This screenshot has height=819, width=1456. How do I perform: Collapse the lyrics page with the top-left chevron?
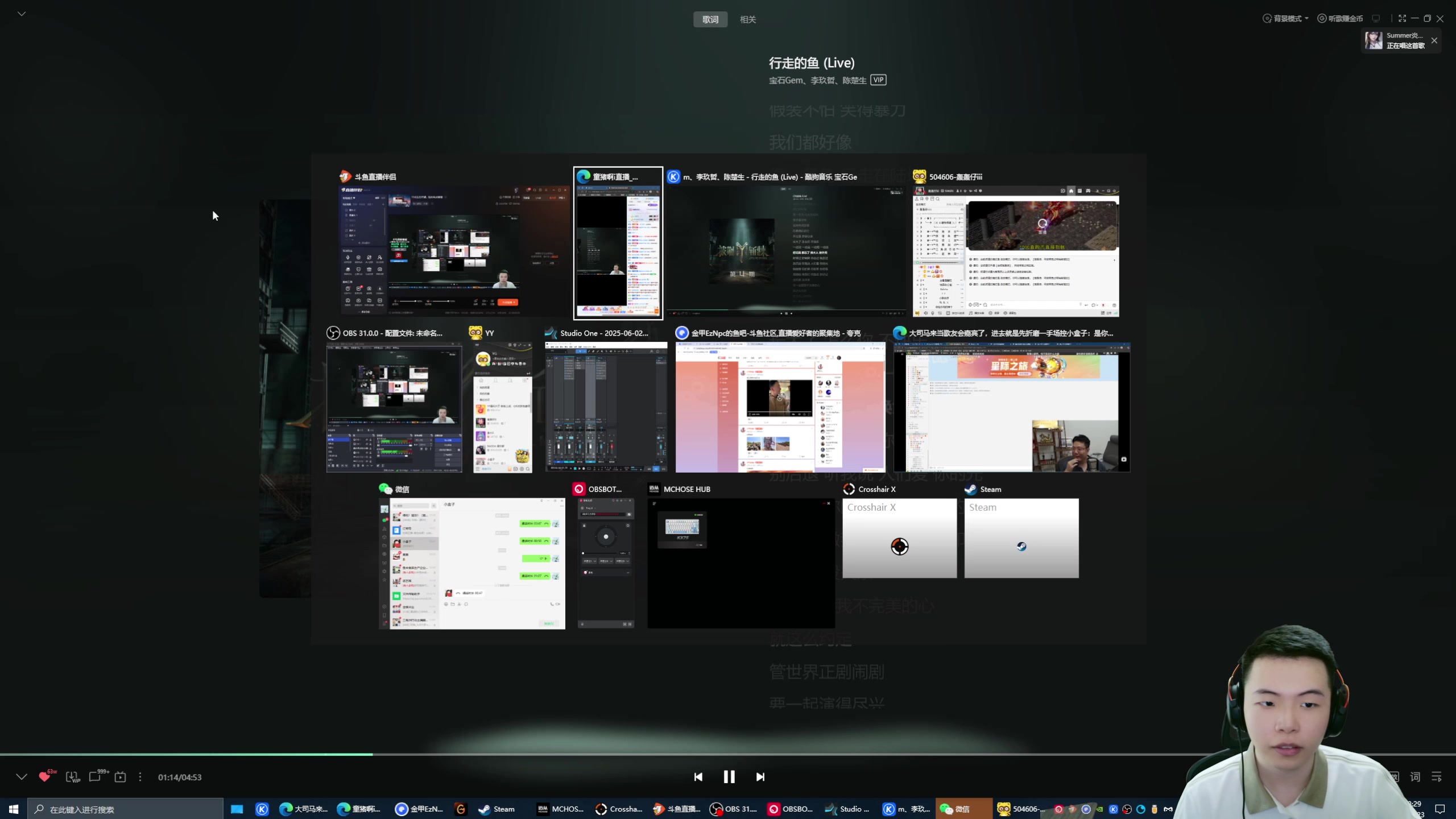[x=22, y=14]
